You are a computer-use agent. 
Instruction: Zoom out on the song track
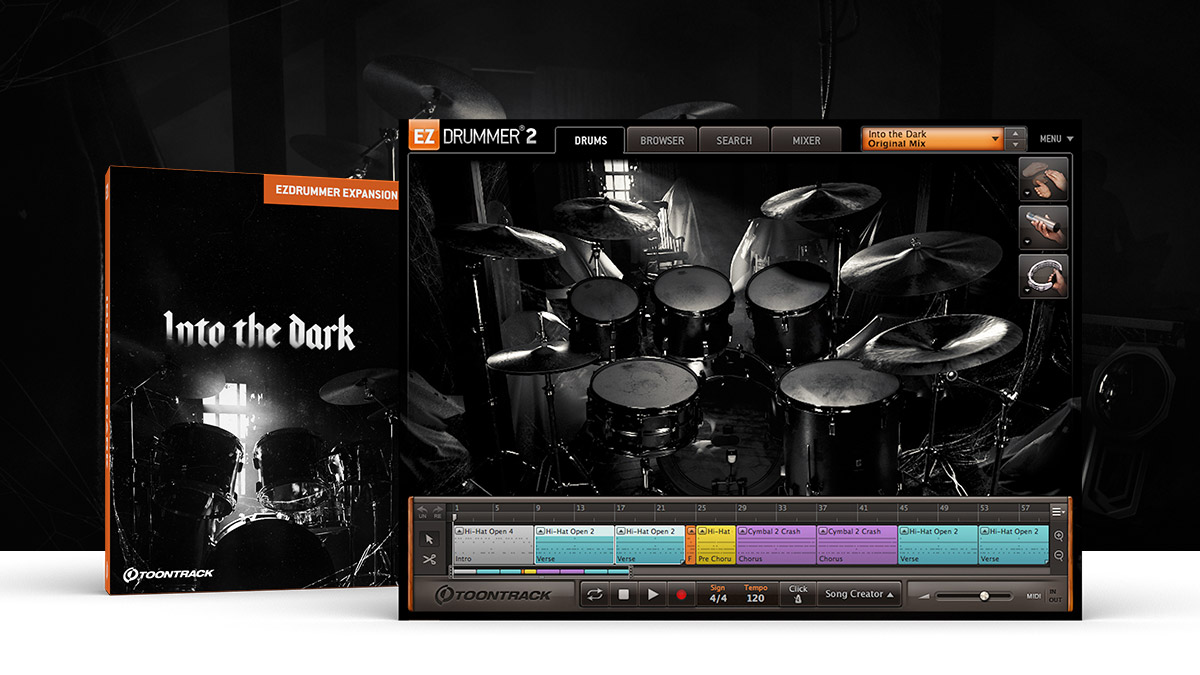tap(1059, 555)
